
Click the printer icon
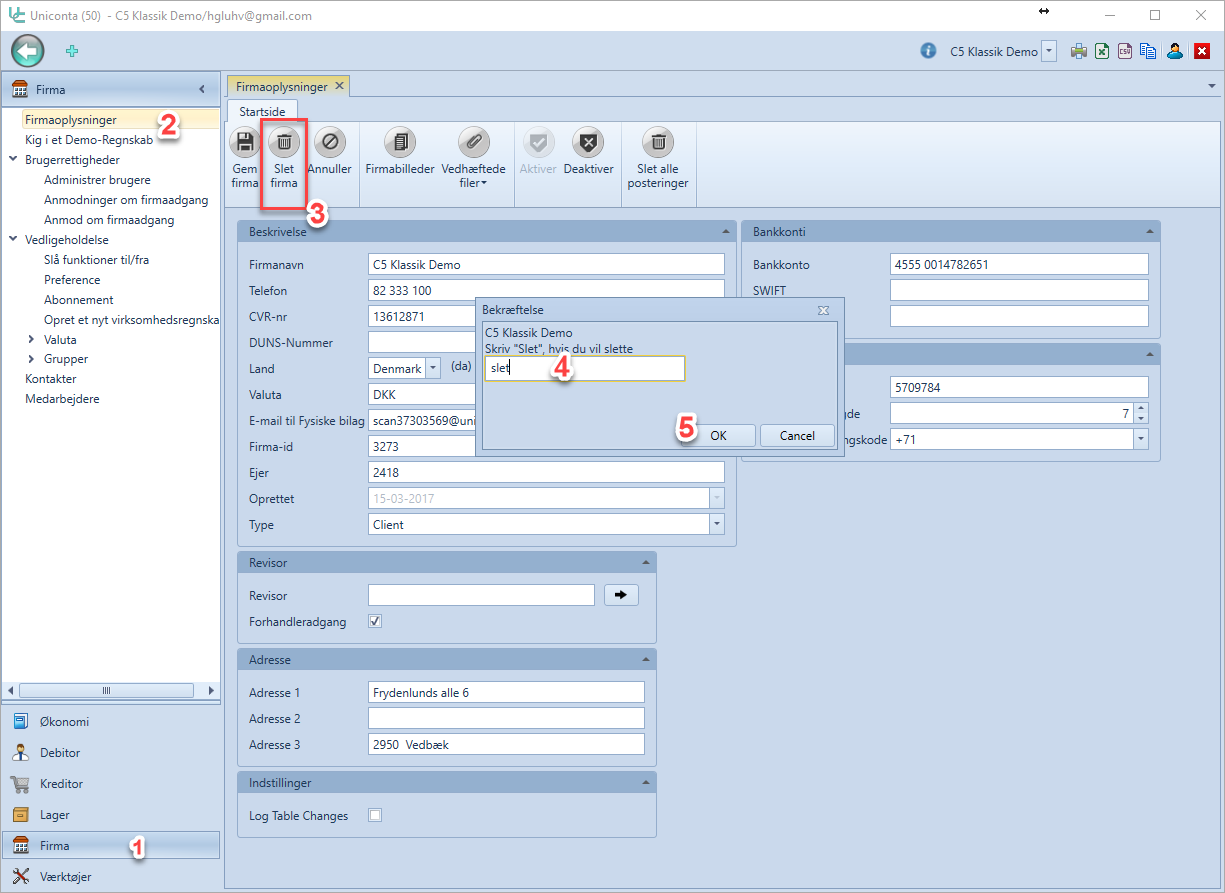click(x=1079, y=51)
